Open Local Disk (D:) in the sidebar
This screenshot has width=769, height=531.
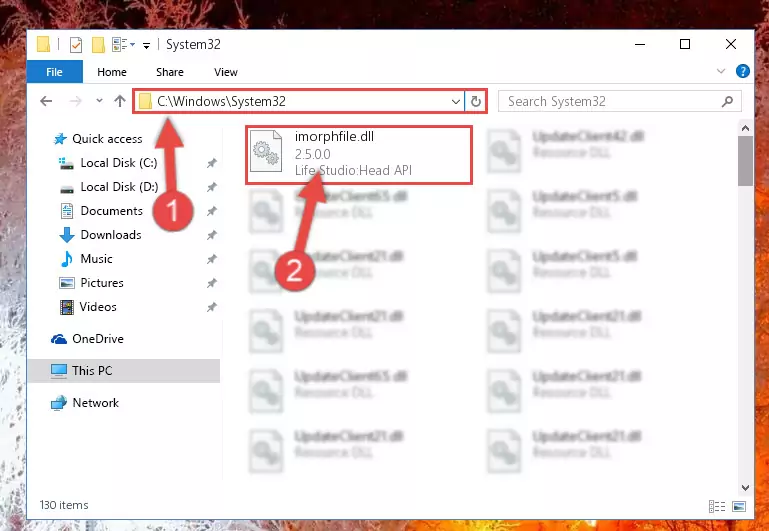pyautogui.click(x=119, y=187)
